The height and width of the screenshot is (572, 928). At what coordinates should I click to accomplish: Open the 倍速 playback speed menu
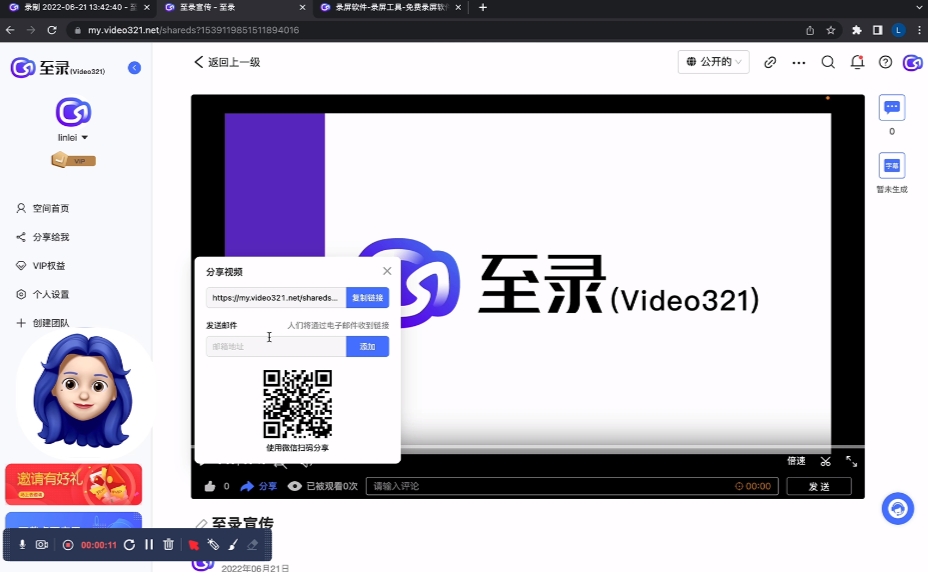coord(796,461)
